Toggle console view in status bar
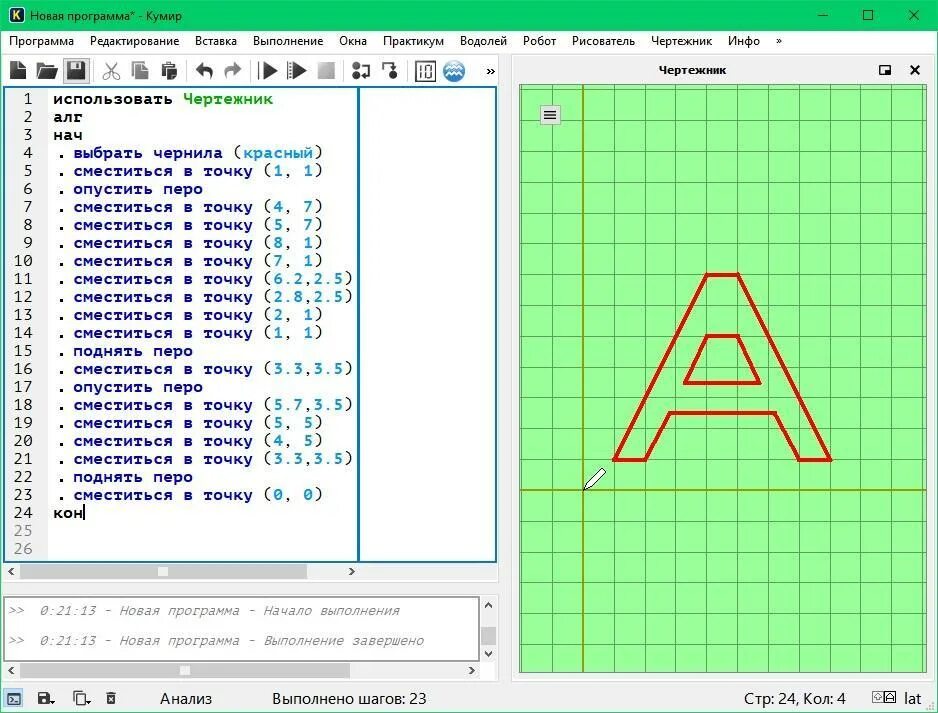This screenshot has width=938, height=713. click(14, 698)
